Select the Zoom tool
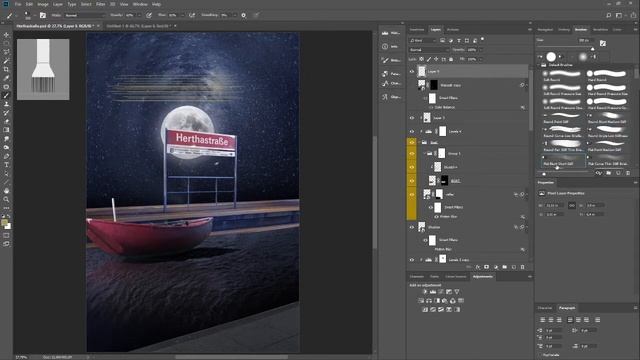Viewport: 640px width, 360px height. tap(6, 199)
